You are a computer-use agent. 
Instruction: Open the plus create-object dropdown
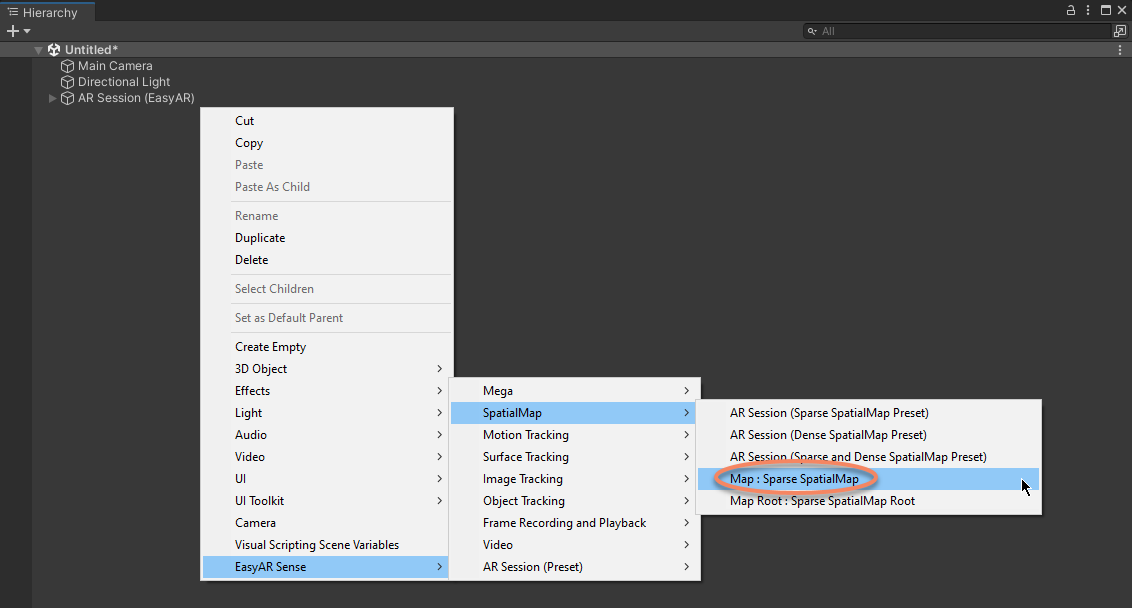tap(18, 32)
